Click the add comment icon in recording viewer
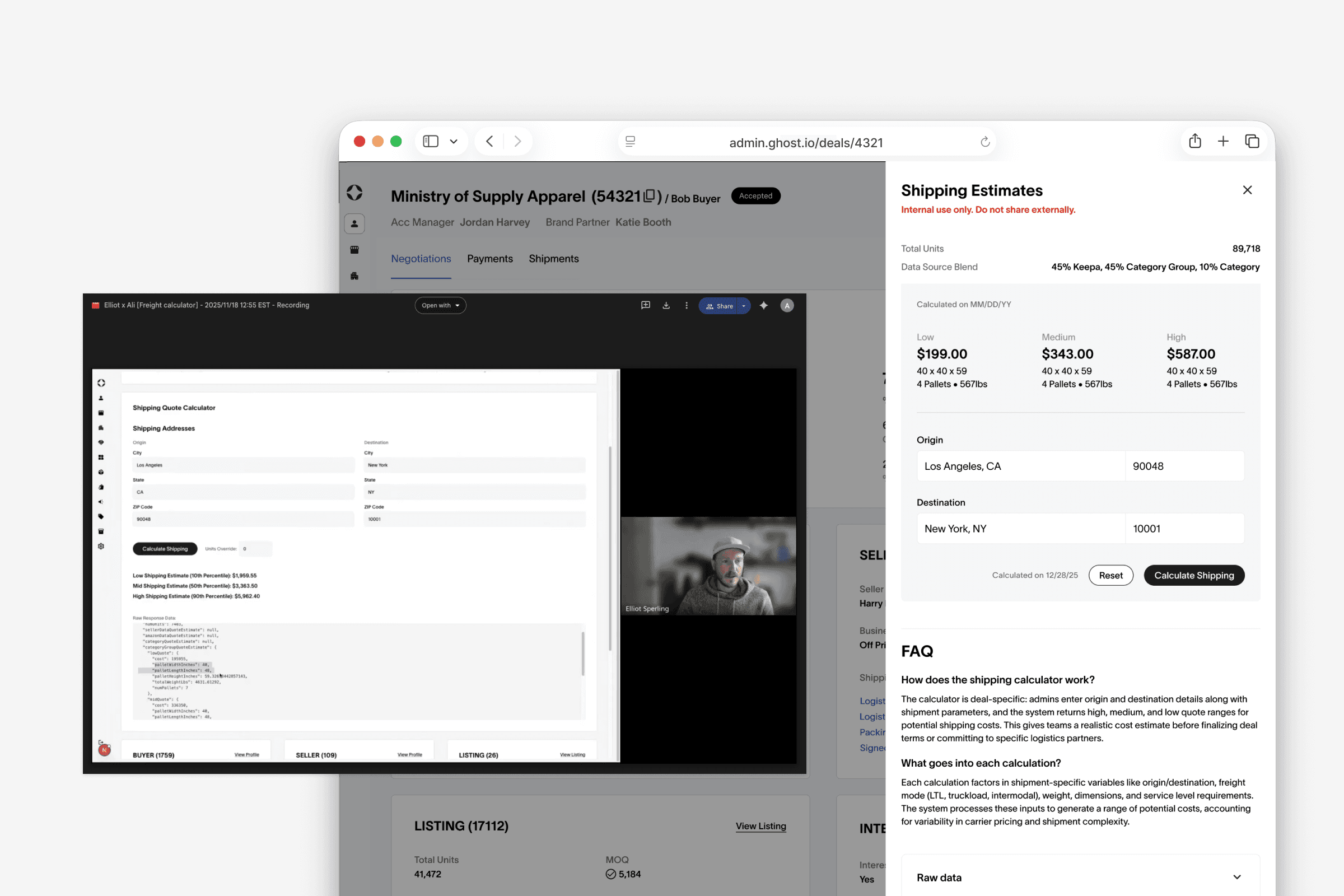This screenshot has height=896, width=1344. pyautogui.click(x=645, y=306)
